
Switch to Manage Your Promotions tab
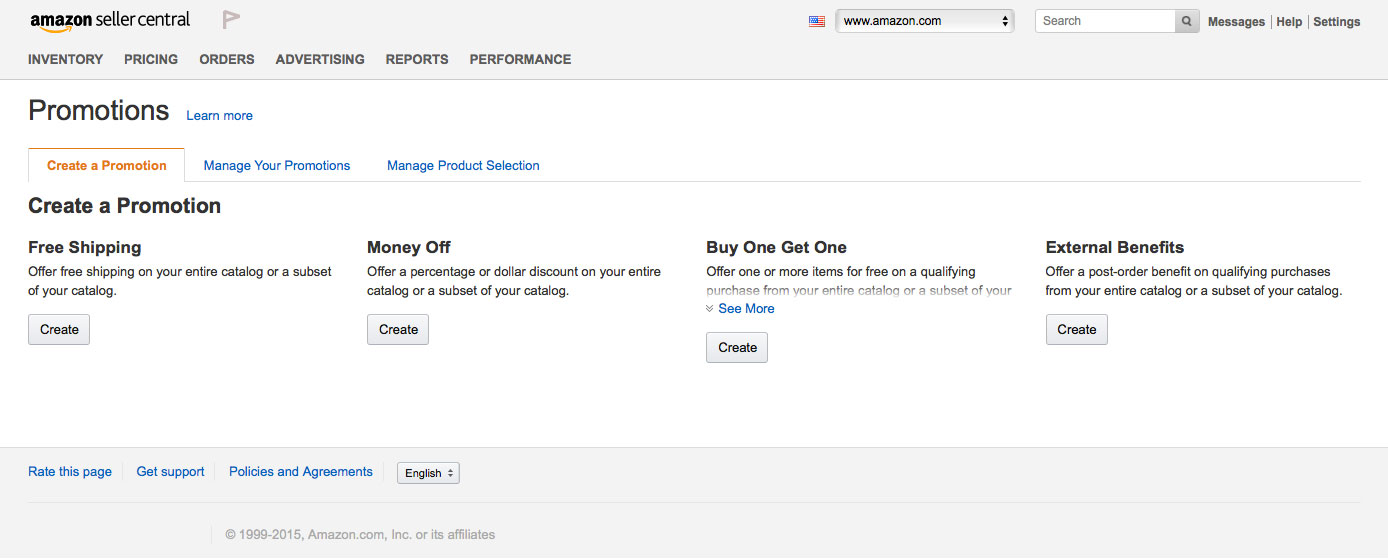coord(277,165)
